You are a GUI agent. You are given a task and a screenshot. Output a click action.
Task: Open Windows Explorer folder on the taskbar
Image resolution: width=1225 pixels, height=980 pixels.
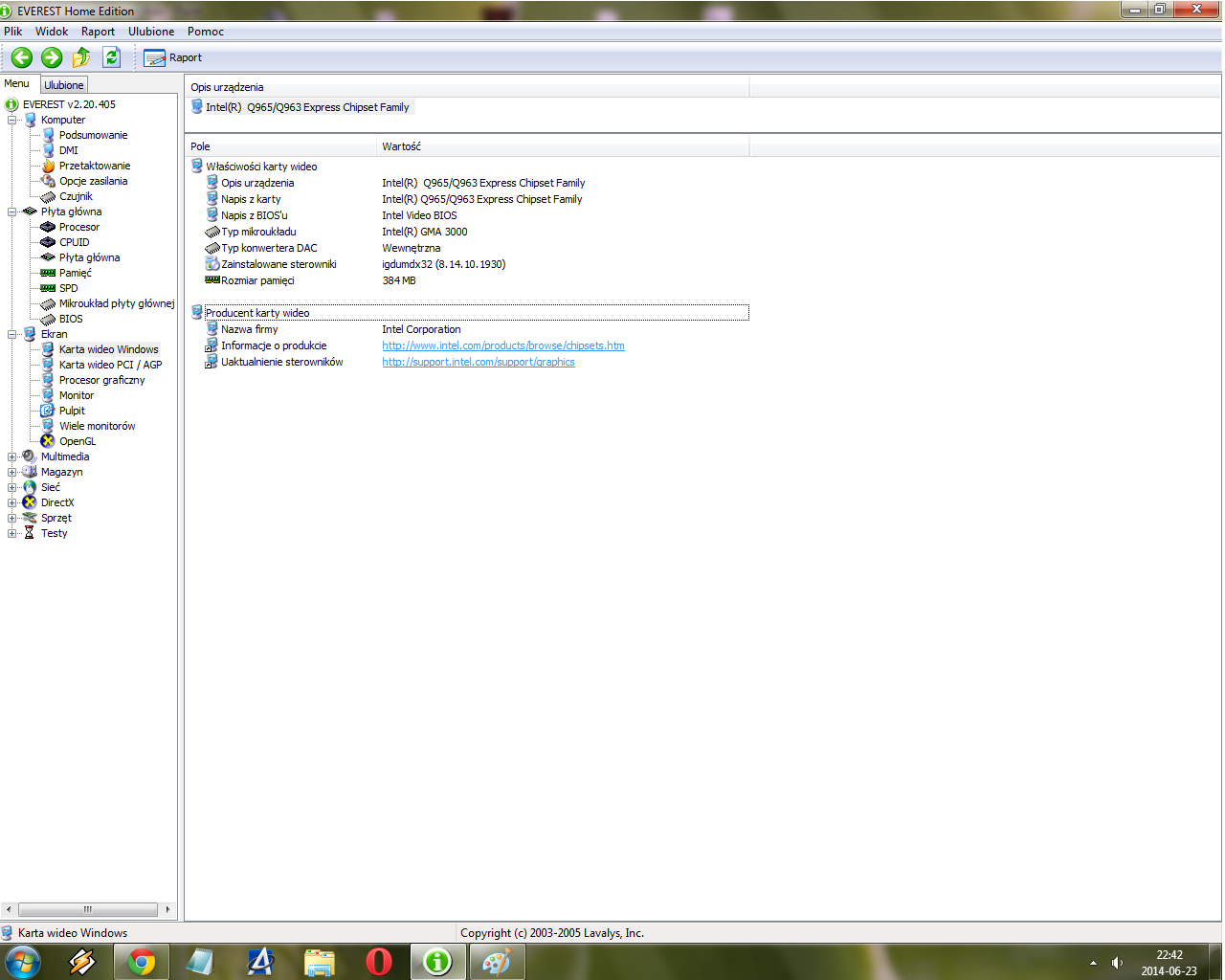click(320, 962)
